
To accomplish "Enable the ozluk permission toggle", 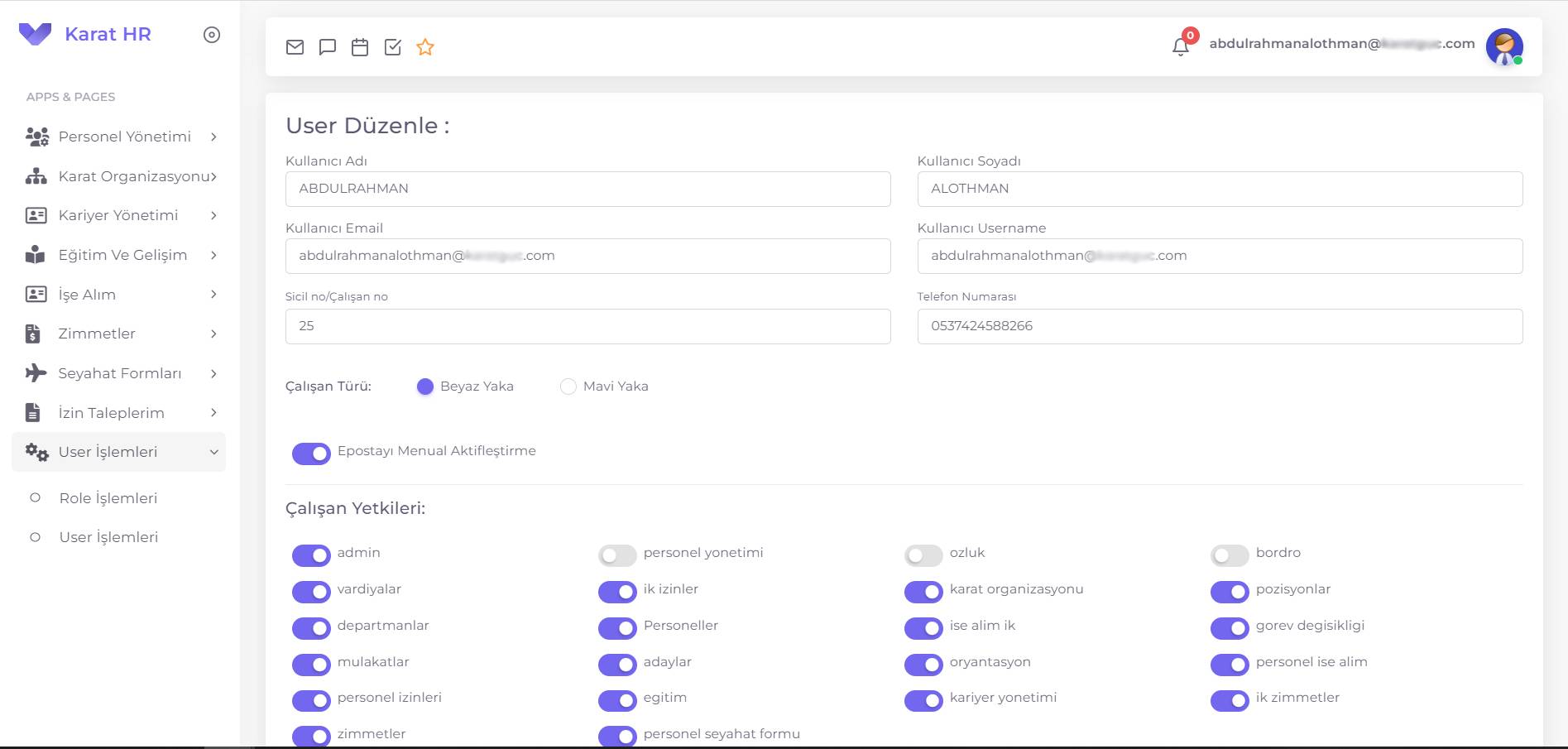I will tap(923, 555).
